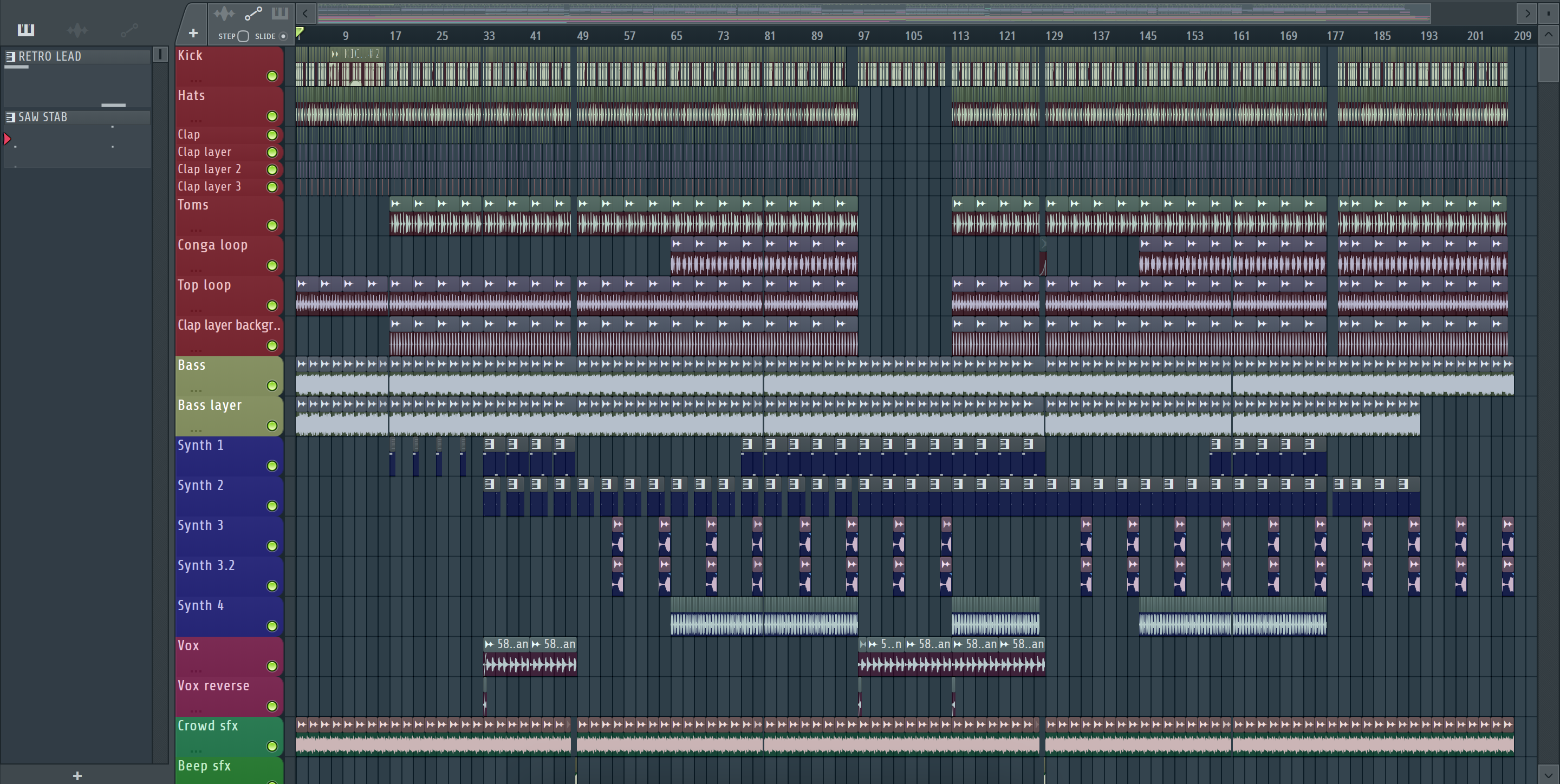Click the green playhead marker at song start

pos(300,32)
